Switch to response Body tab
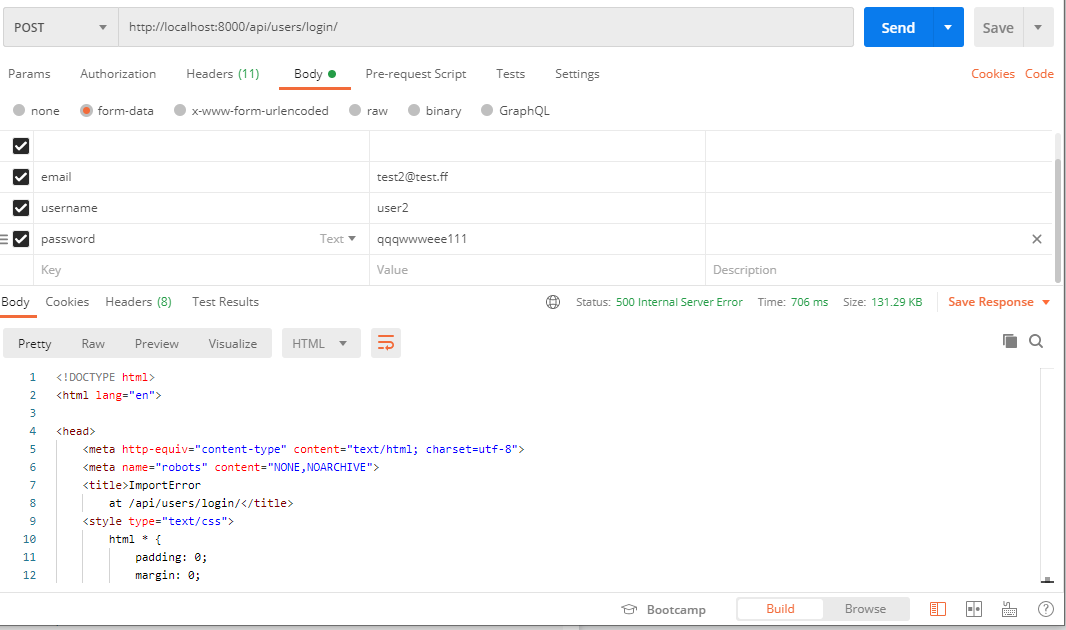The height and width of the screenshot is (630, 1066). [x=15, y=302]
